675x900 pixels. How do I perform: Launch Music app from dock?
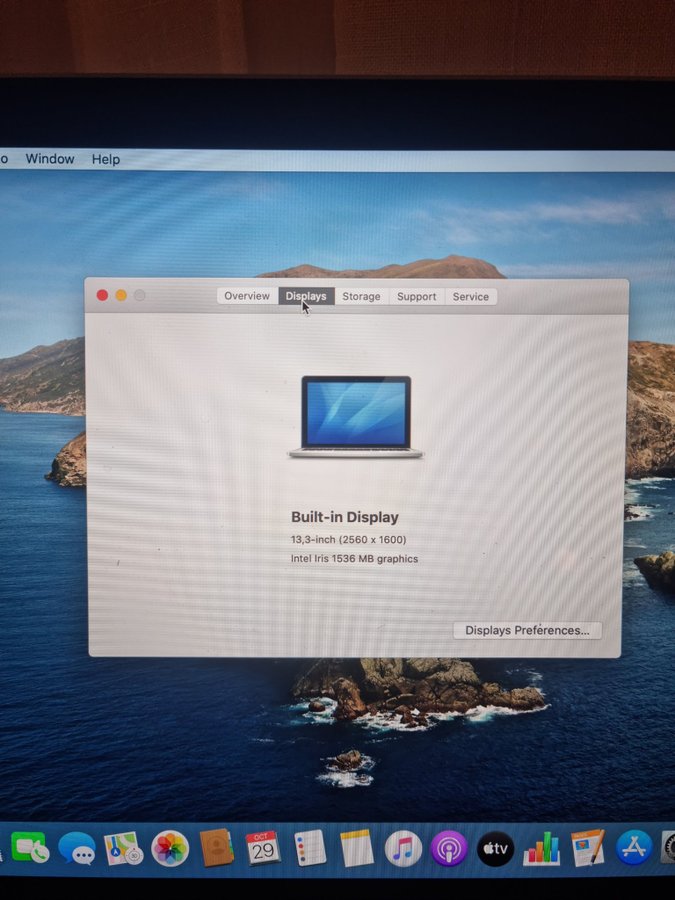click(403, 848)
